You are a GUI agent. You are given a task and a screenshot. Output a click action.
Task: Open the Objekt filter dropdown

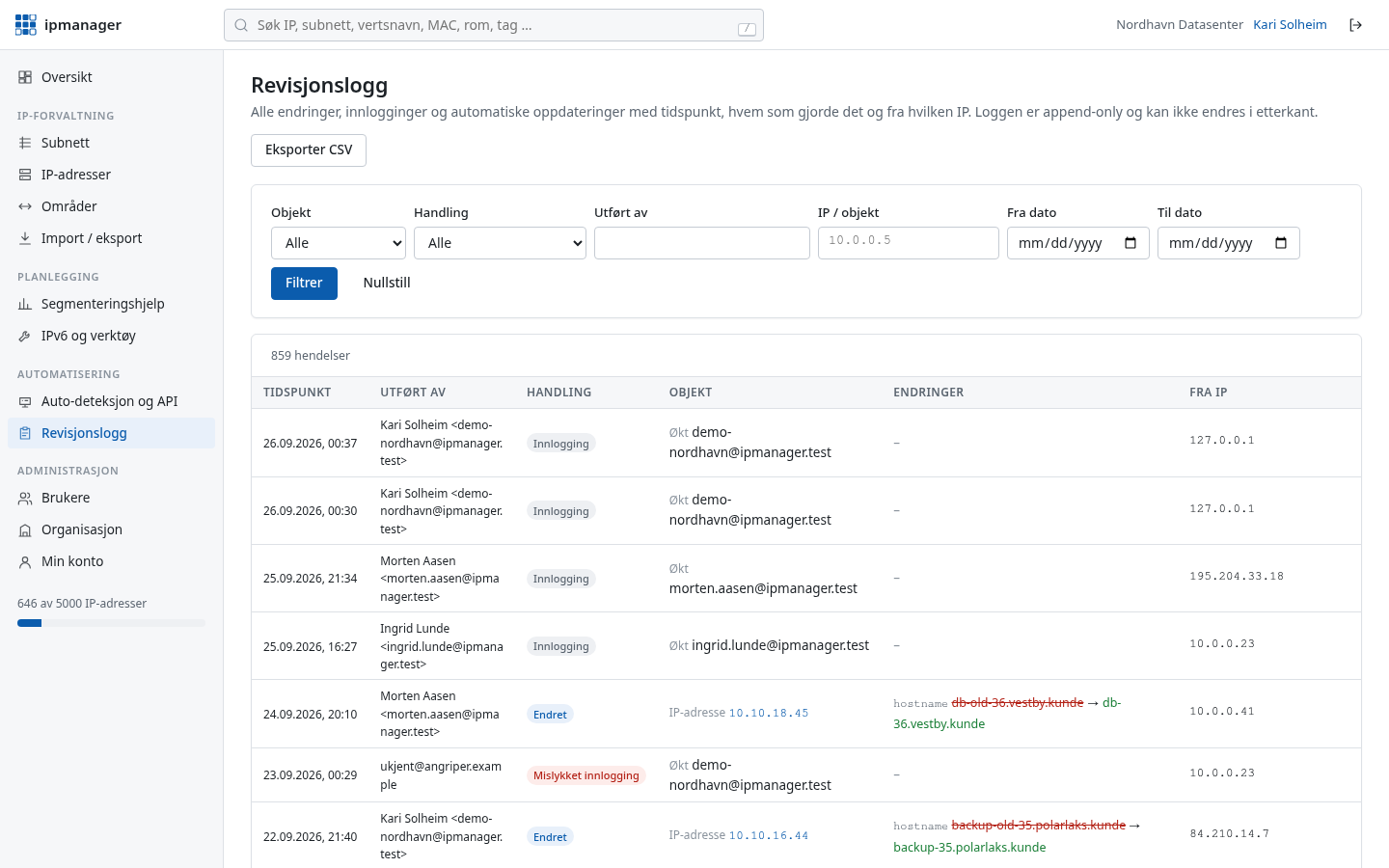point(339,243)
